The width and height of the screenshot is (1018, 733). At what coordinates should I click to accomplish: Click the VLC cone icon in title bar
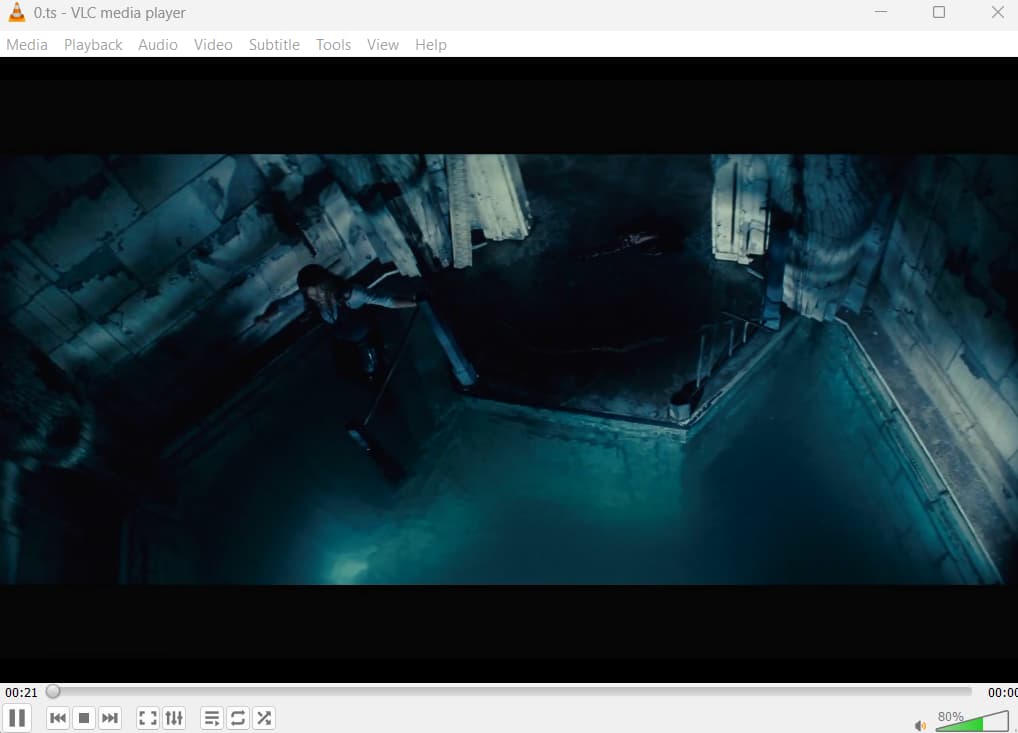(x=17, y=13)
